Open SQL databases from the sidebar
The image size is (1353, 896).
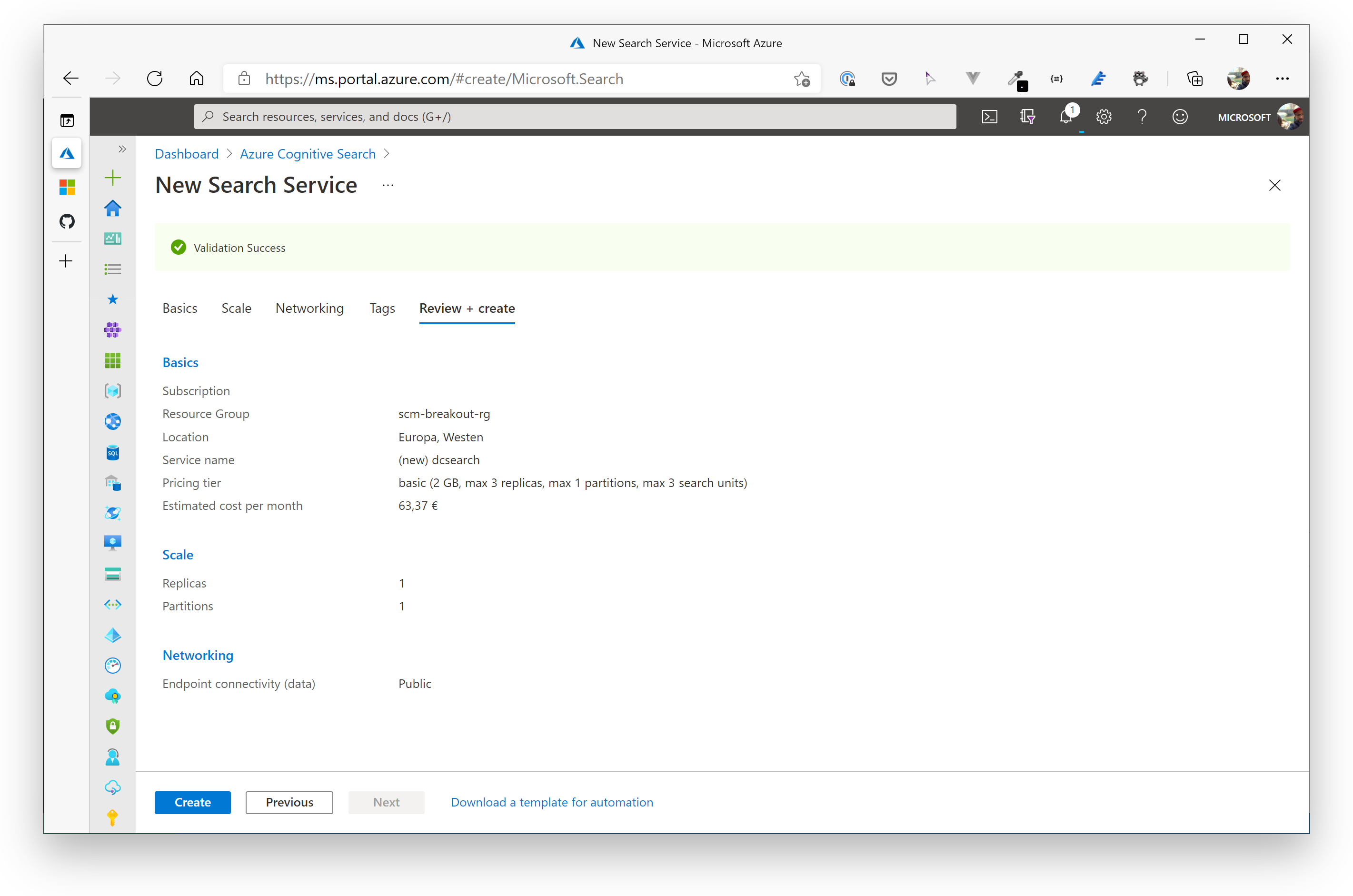[112, 453]
